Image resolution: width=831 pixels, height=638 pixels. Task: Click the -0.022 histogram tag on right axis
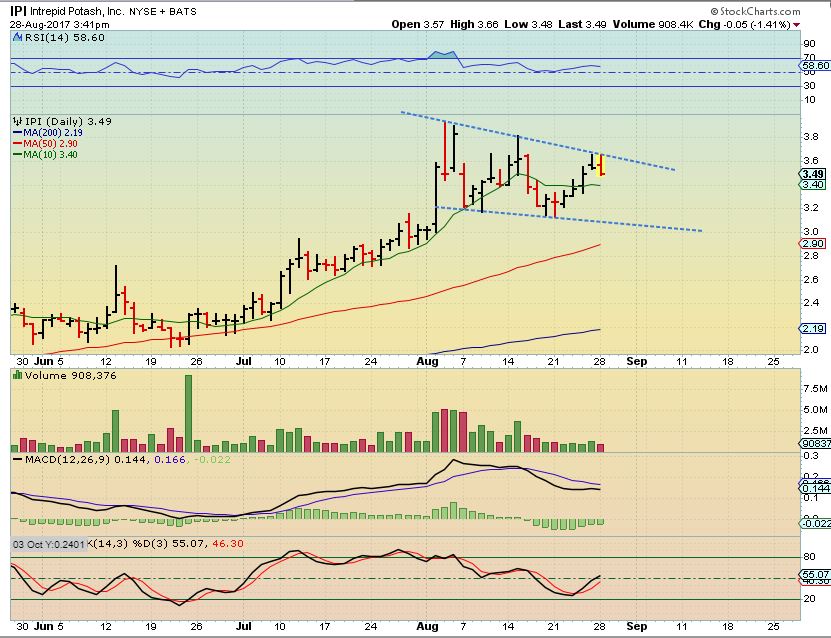click(815, 524)
